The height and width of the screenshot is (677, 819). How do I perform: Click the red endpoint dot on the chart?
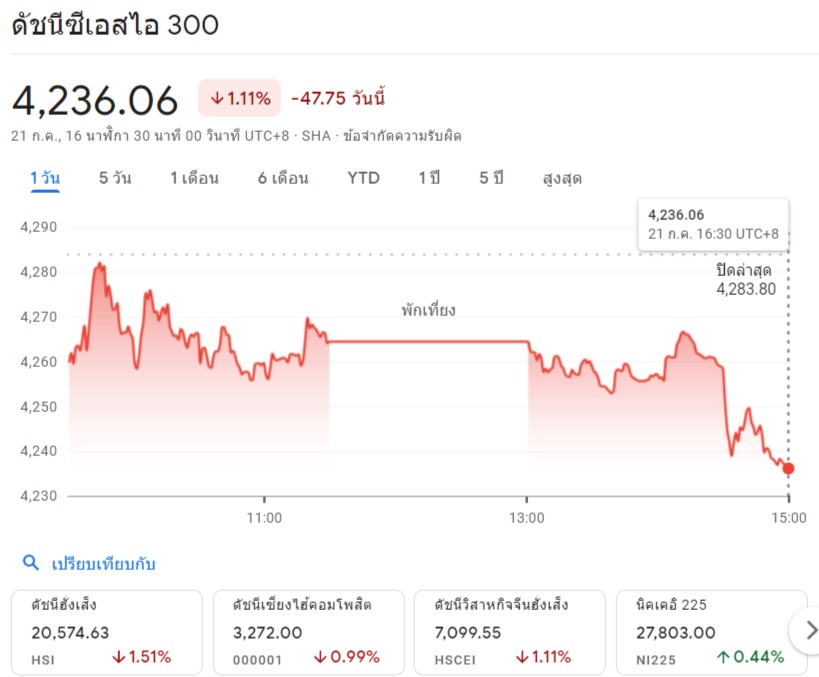click(788, 469)
